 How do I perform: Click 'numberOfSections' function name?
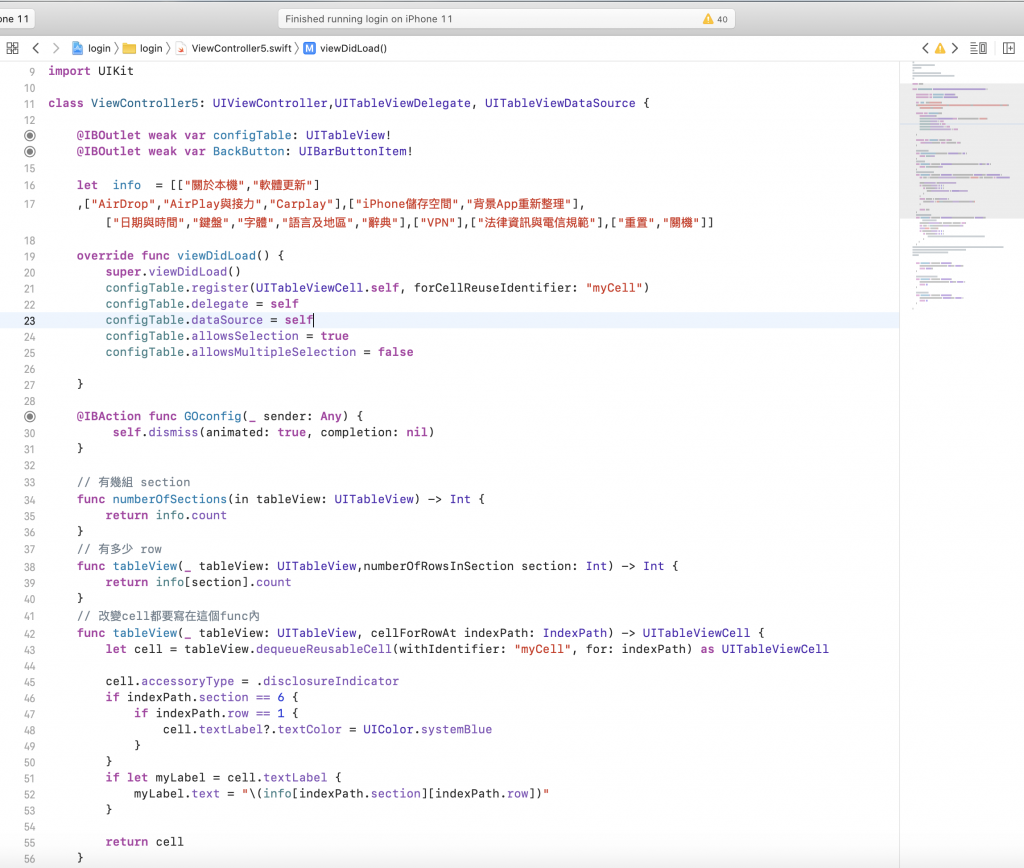(170, 499)
